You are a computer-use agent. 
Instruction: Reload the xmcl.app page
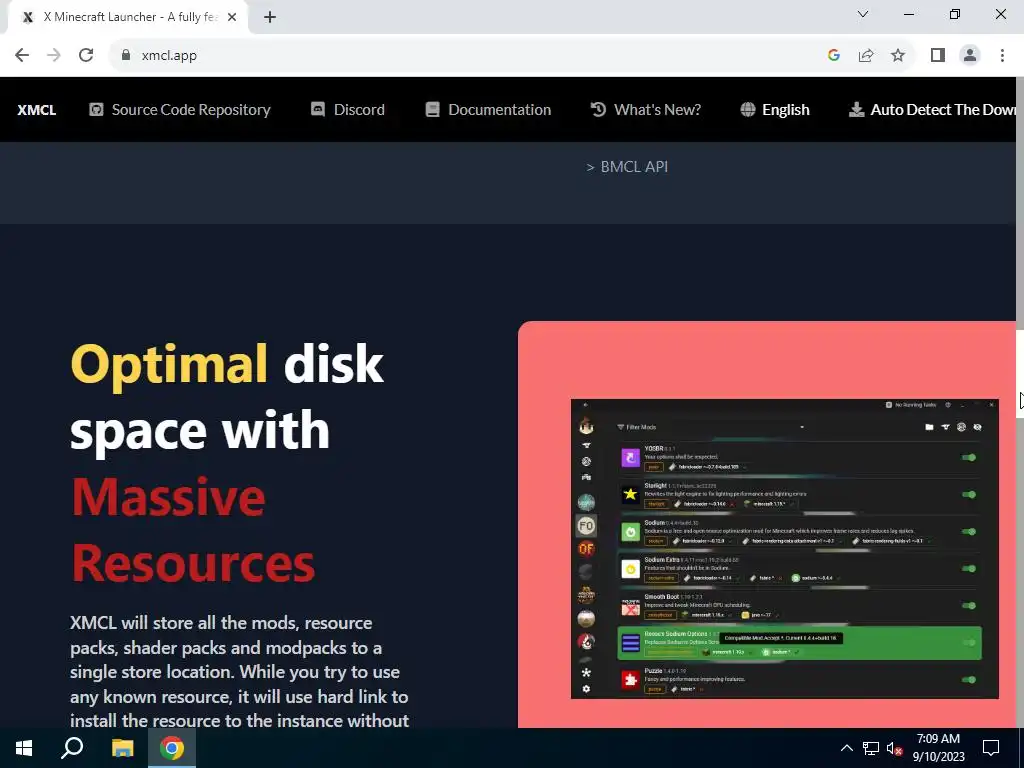(86, 56)
